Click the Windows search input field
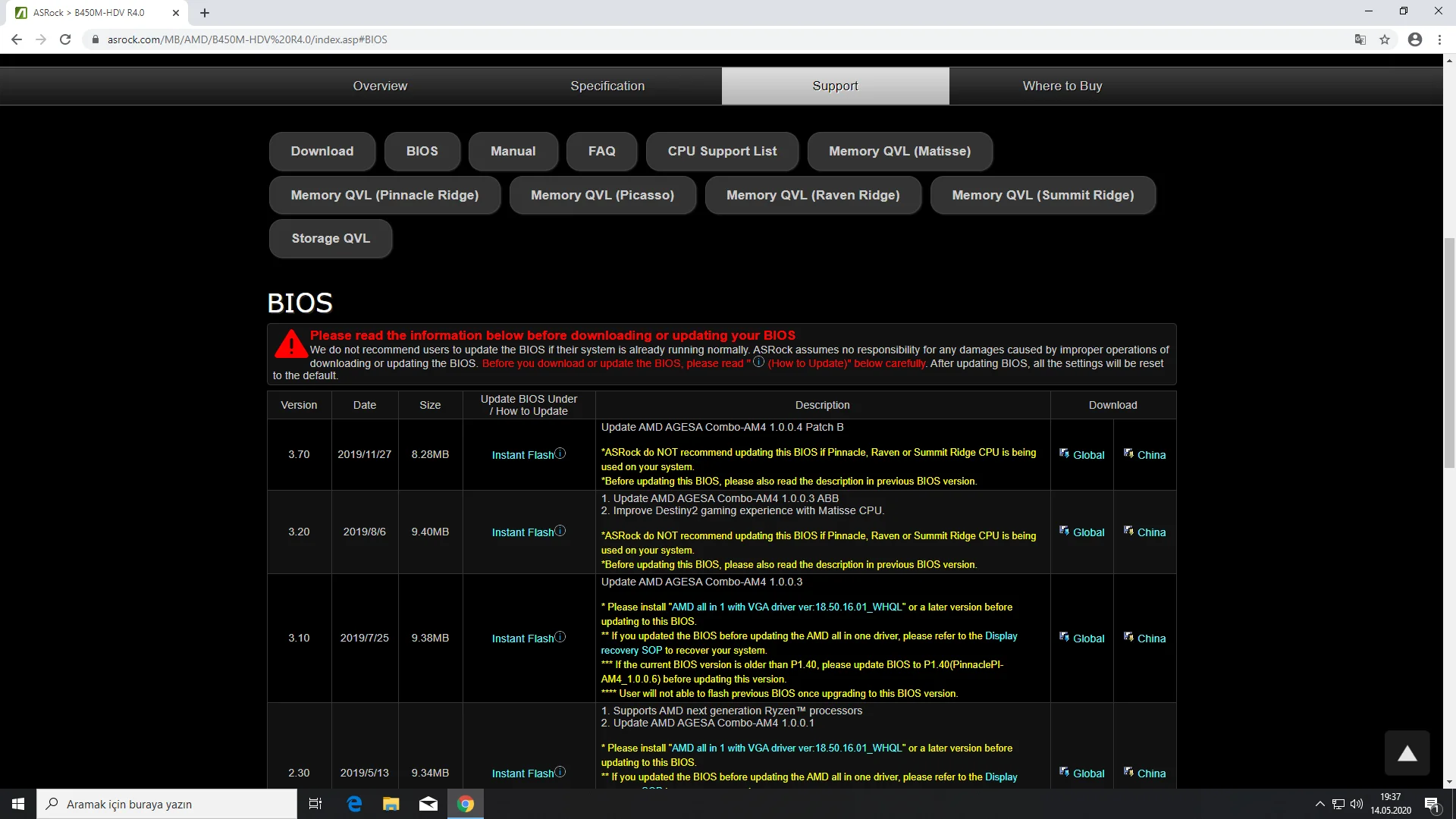 click(167, 803)
